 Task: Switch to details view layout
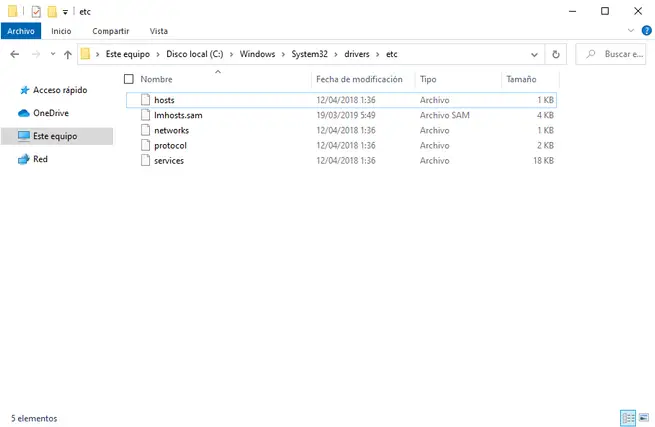[x=627, y=417]
